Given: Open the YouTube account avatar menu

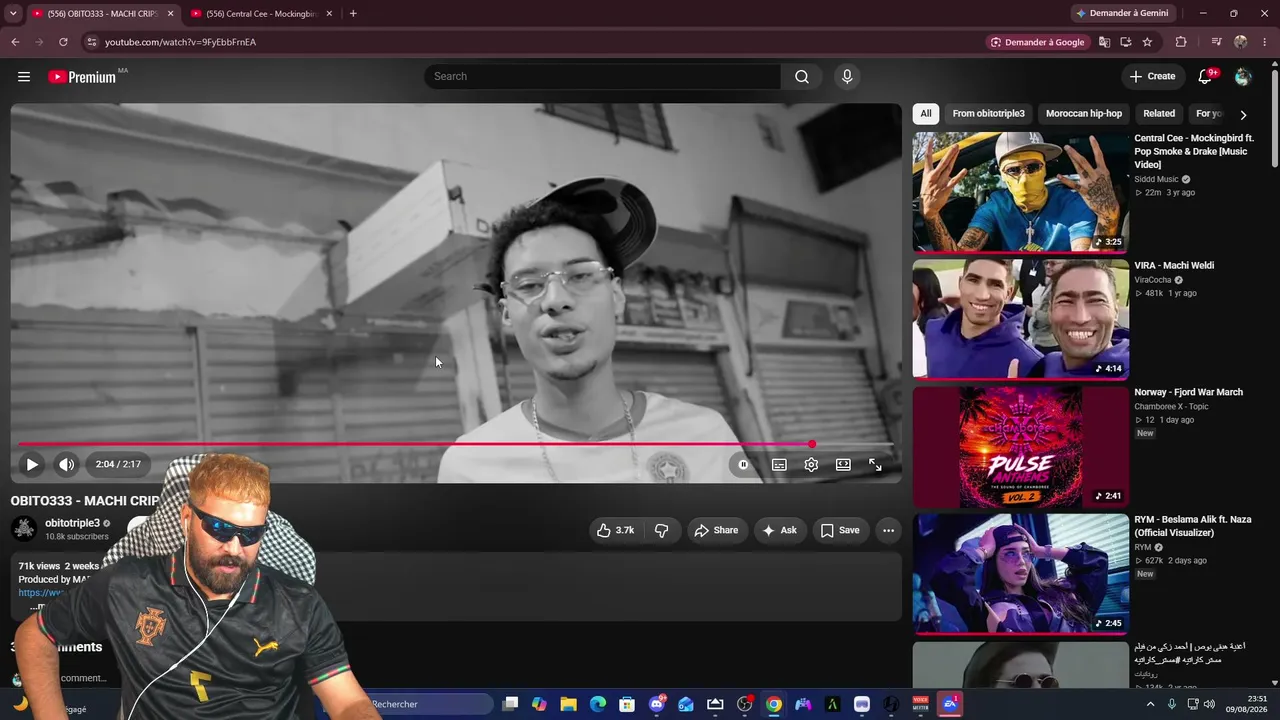Looking at the screenshot, I should [x=1243, y=77].
